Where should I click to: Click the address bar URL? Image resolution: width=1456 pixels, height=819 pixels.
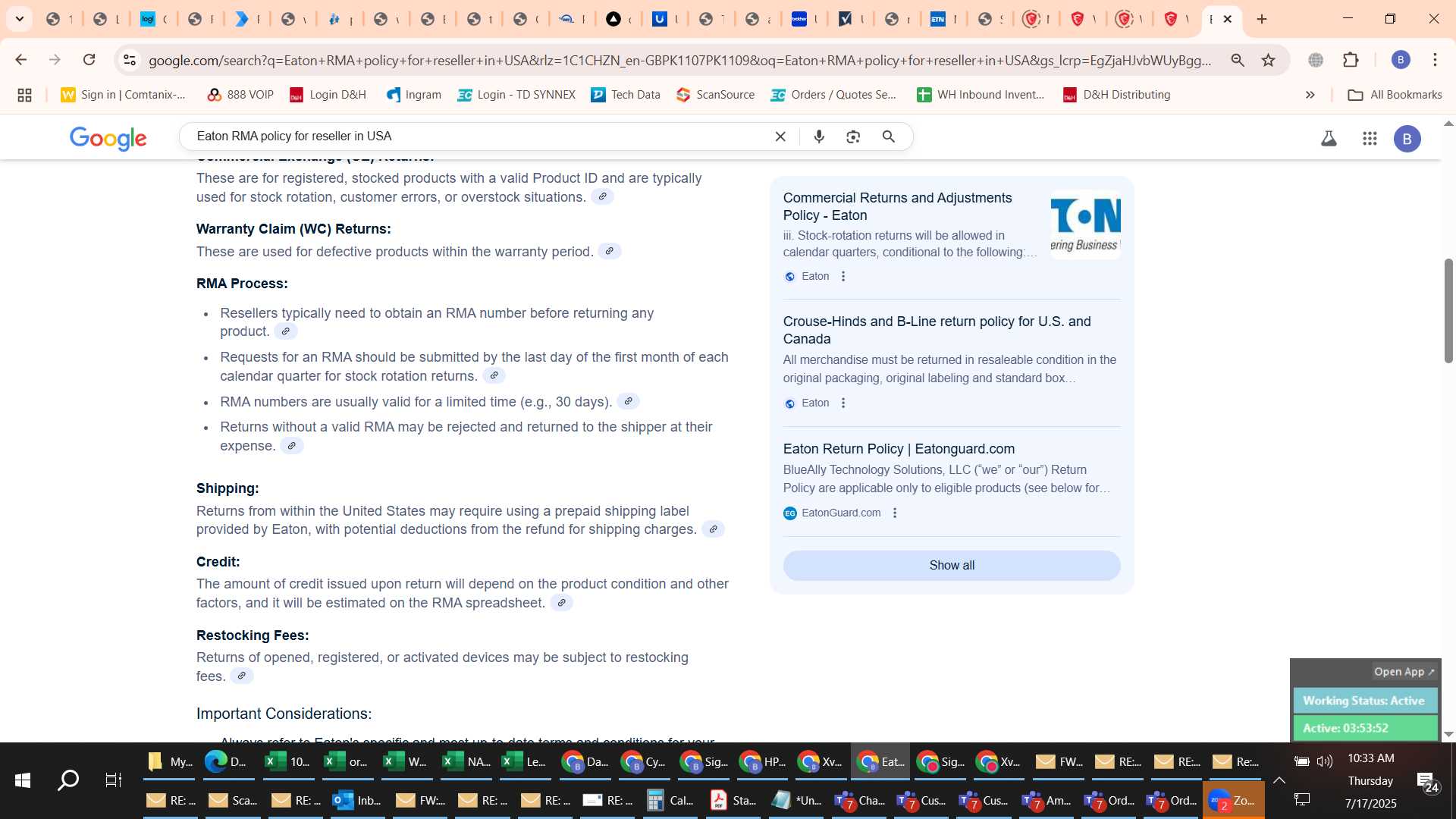point(679,60)
